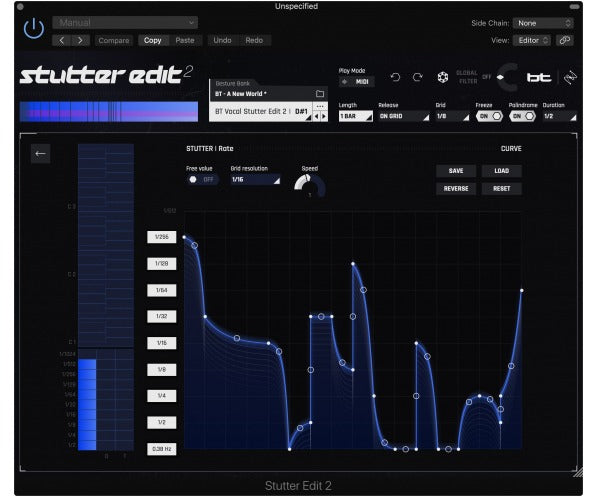Click the curve LOAD button

pos(501,171)
